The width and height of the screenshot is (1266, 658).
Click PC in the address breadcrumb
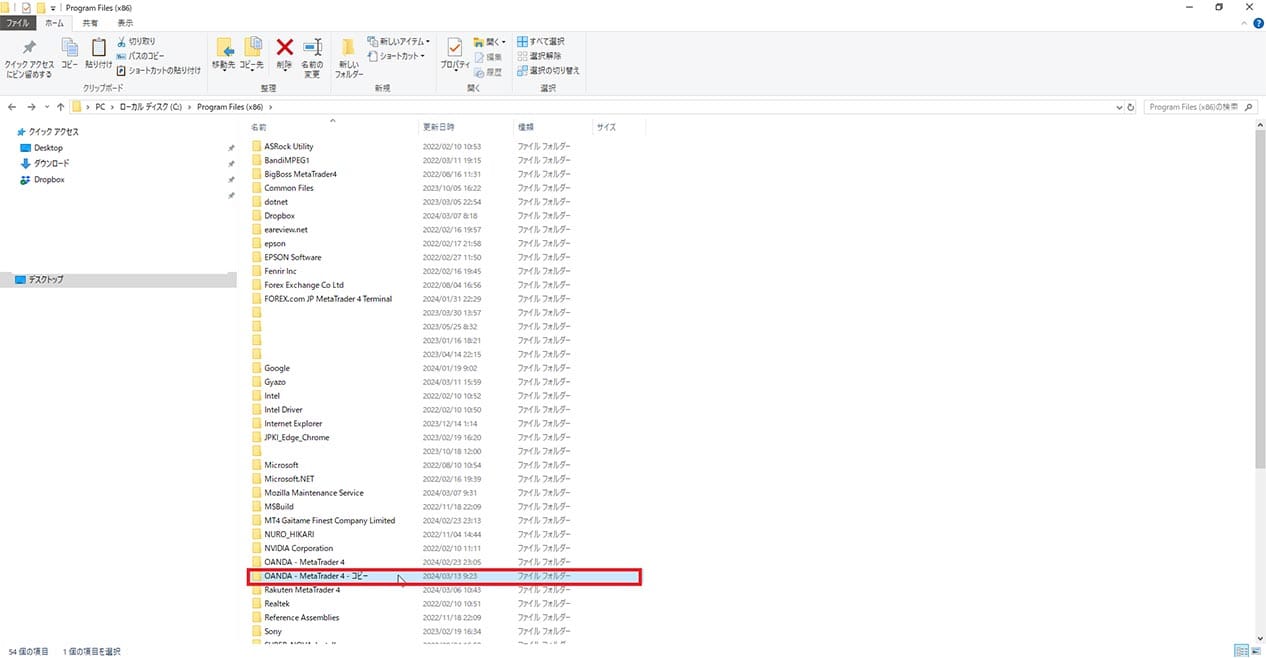tap(100, 106)
